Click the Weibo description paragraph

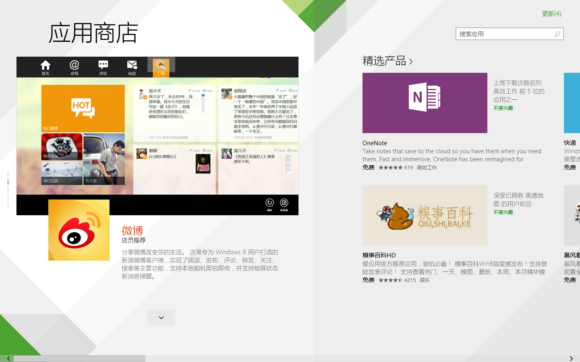click(x=200, y=264)
